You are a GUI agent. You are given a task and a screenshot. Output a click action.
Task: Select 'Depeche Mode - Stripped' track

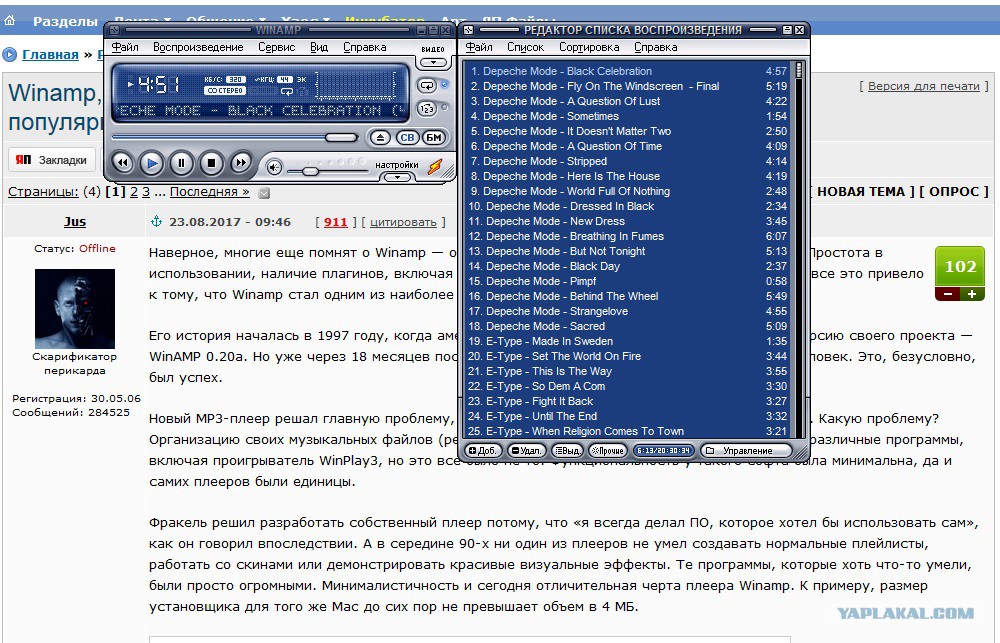click(x=628, y=161)
